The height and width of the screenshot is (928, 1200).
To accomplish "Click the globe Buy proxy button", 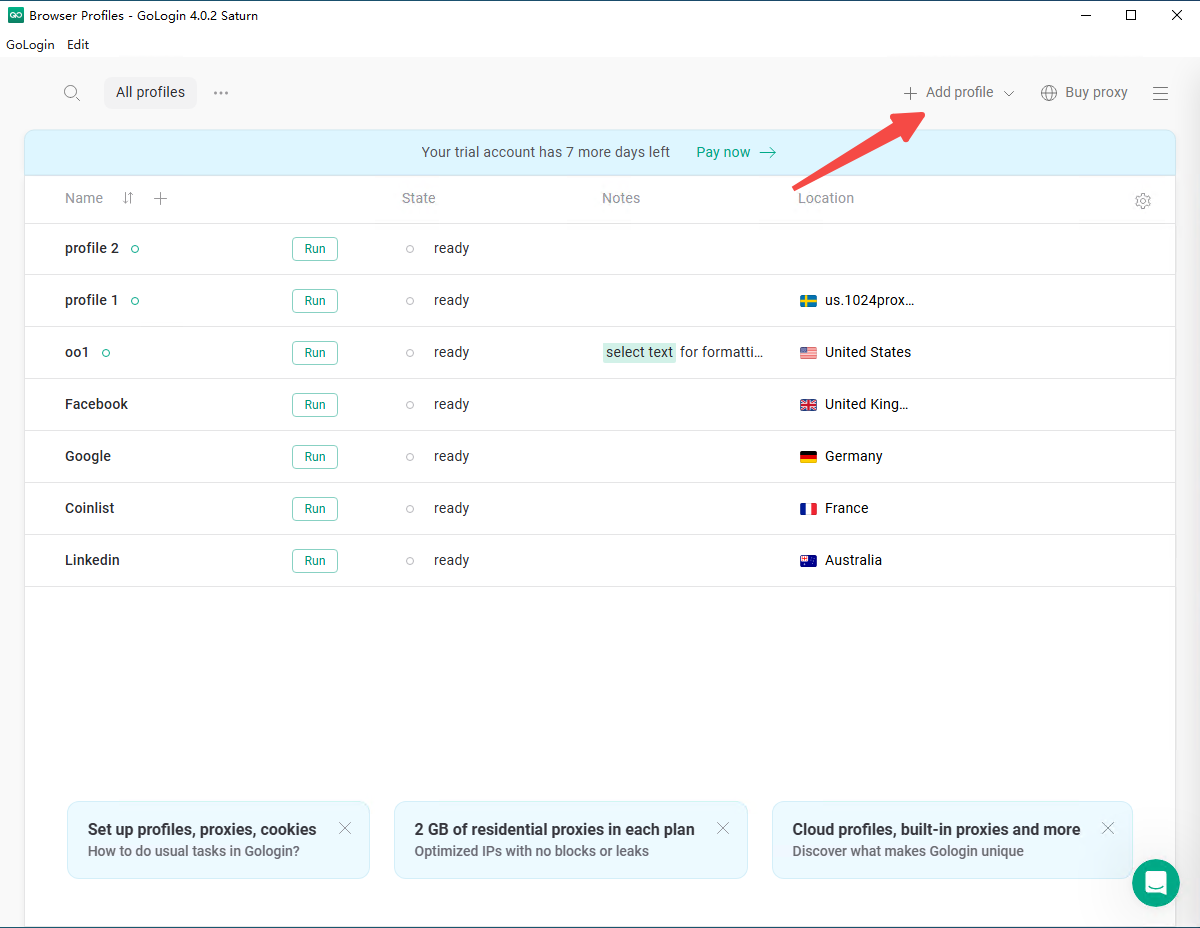I will click(x=1084, y=93).
